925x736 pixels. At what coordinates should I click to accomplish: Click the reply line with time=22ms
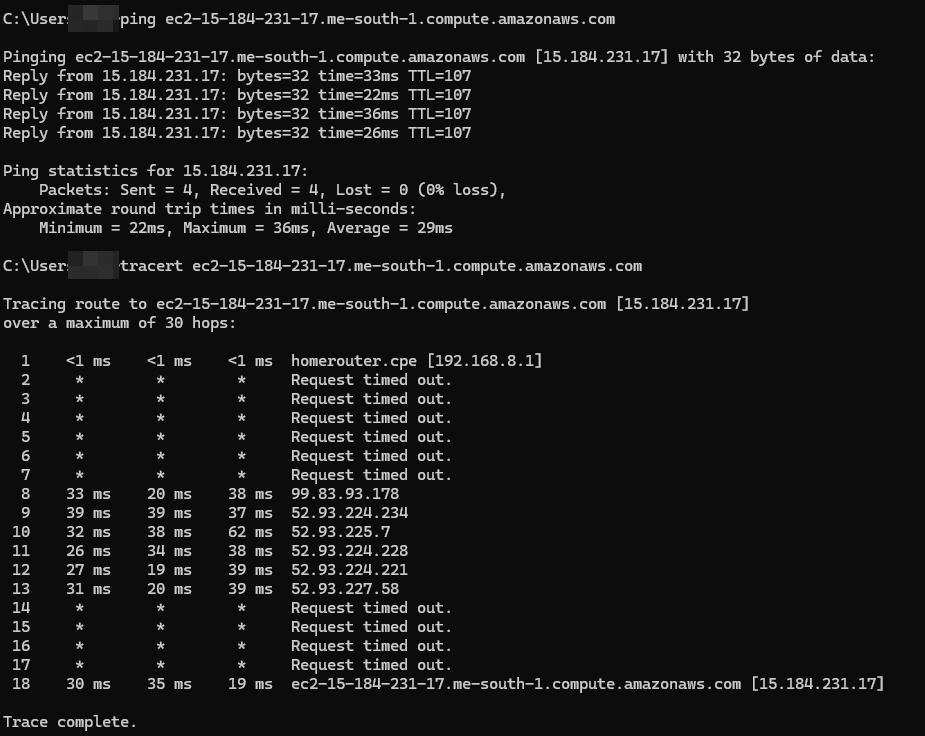point(237,95)
